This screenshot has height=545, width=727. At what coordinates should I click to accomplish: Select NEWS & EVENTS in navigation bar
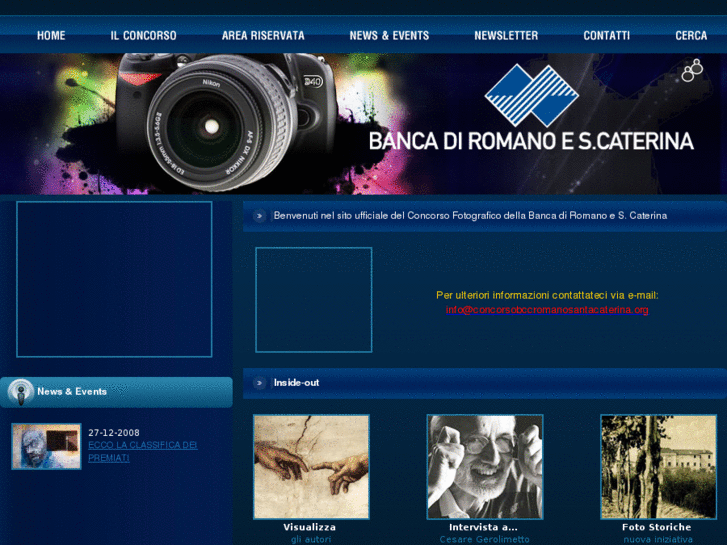[389, 35]
